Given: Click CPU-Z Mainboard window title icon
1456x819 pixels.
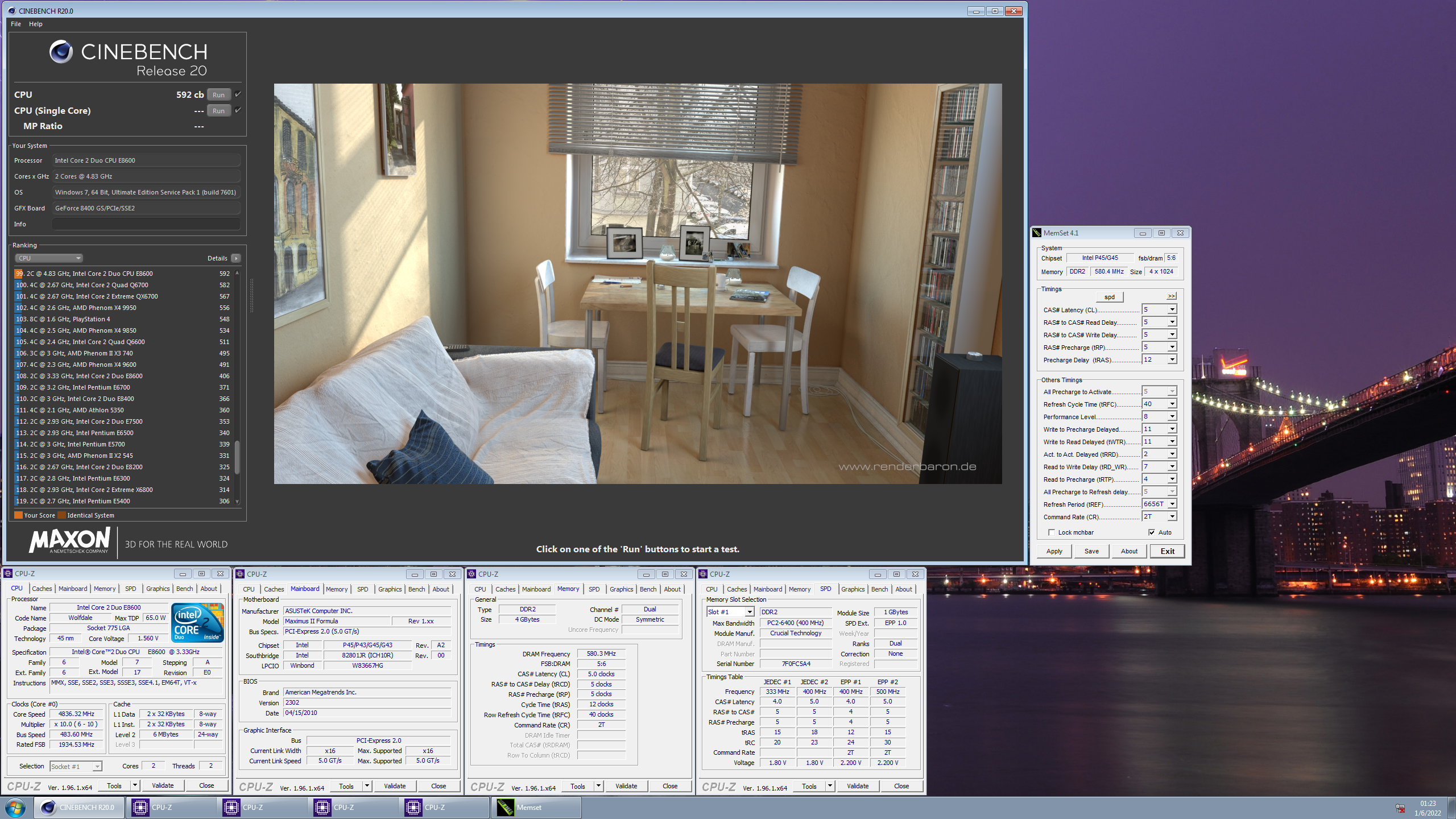Looking at the screenshot, I should pyautogui.click(x=241, y=574).
